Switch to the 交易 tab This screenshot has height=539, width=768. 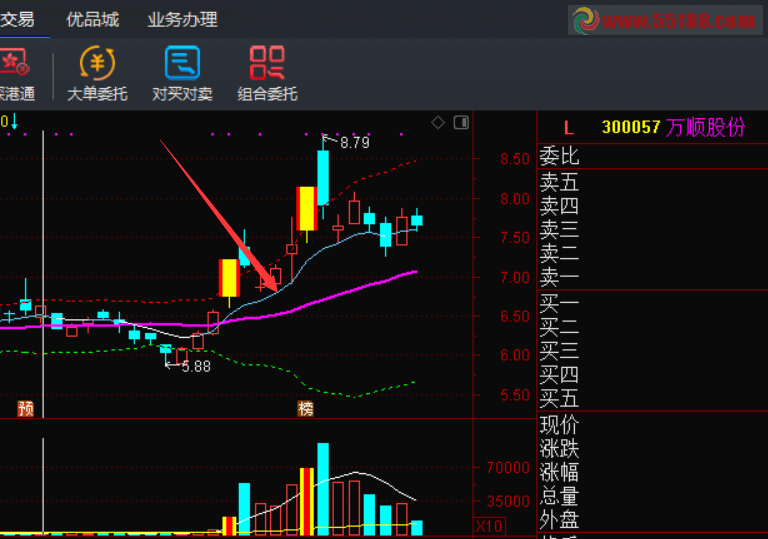pos(17,20)
